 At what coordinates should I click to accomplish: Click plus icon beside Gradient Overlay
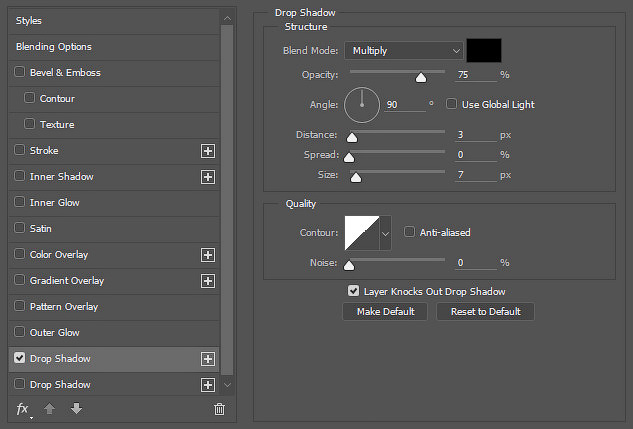click(208, 281)
